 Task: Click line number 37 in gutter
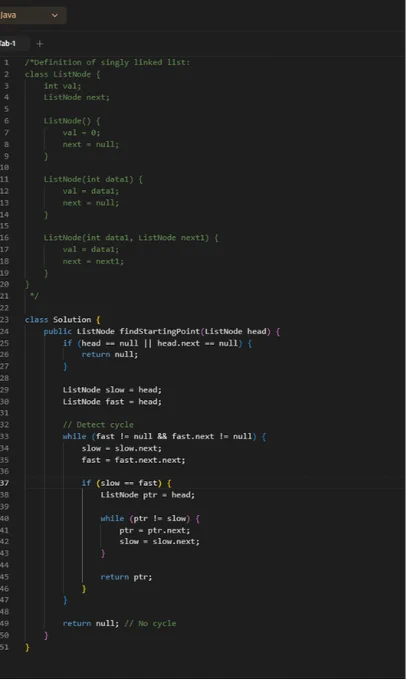coord(5,483)
